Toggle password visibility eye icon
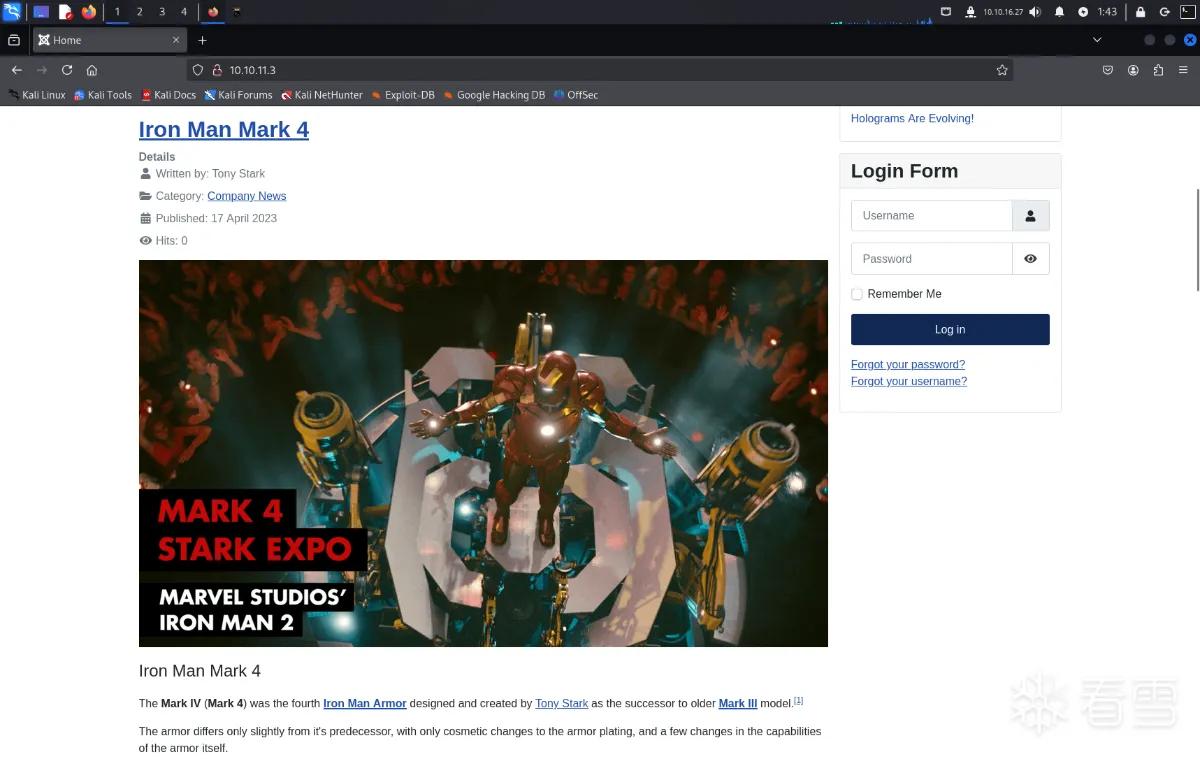This screenshot has width=1200, height=759. click(1030, 258)
